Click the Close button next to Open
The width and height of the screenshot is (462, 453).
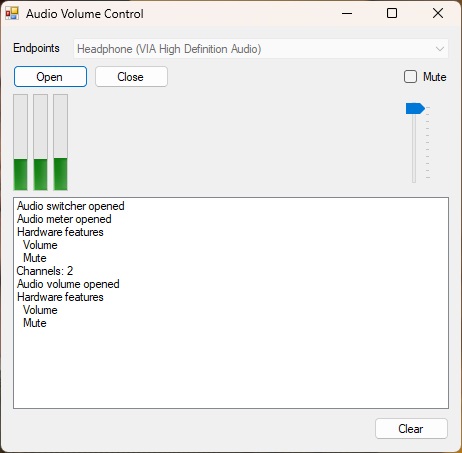click(131, 77)
